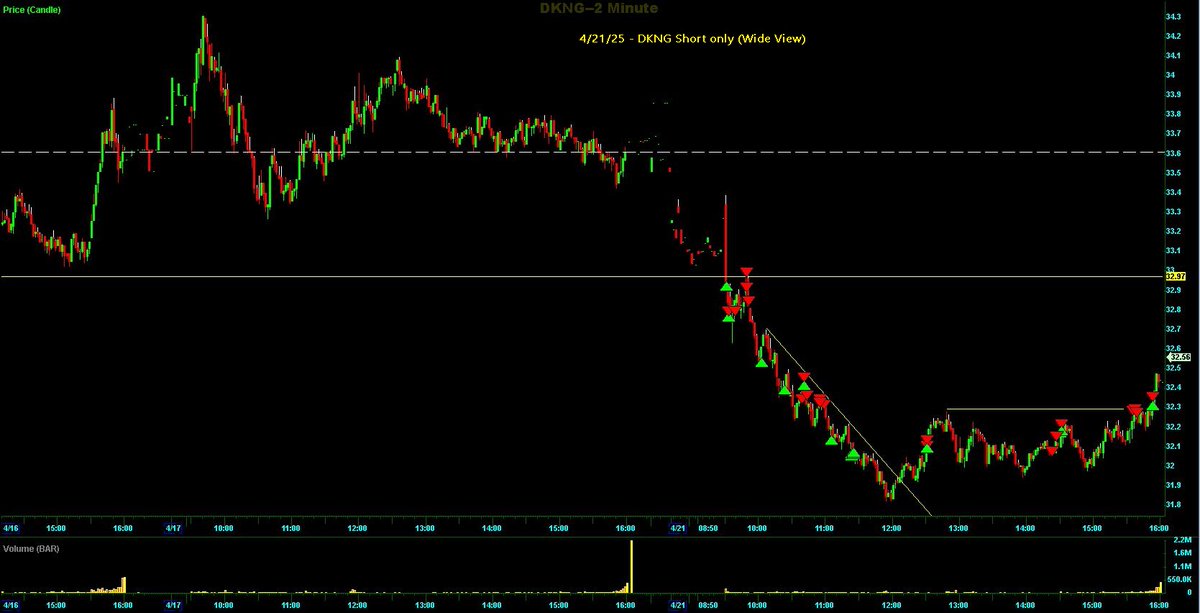1200x613 pixels.
Task: Click the 4/17 date on volume time axis
Action: (x=173, y=605)
